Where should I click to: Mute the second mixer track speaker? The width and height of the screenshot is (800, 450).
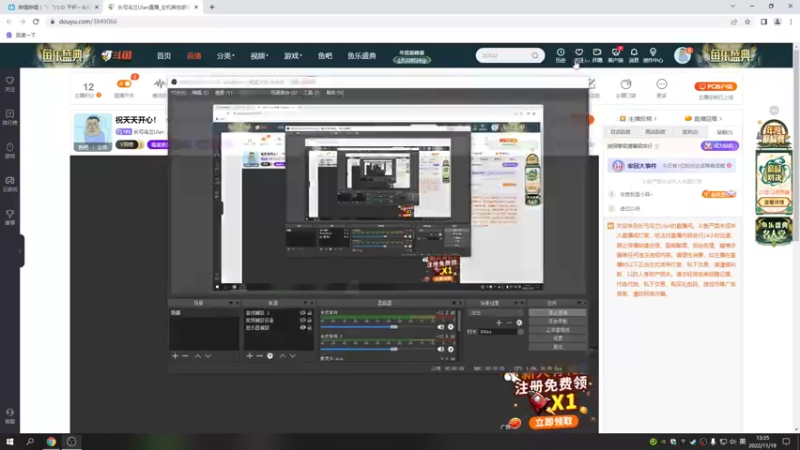pos(440,349)
